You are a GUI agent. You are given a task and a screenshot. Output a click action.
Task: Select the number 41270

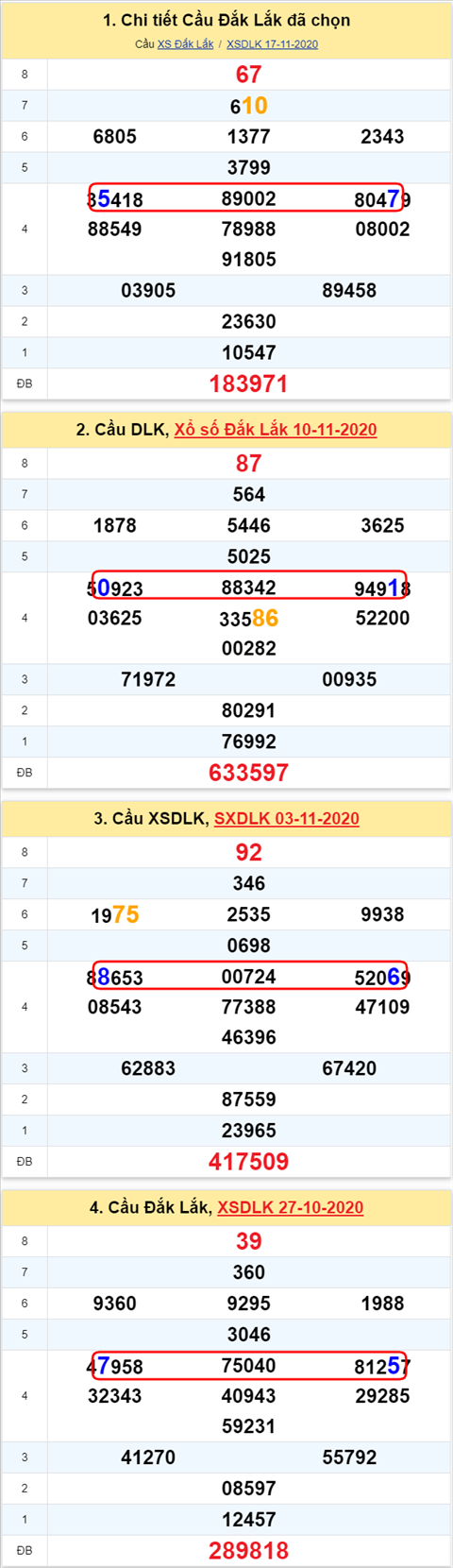[x=148, y=1458]
